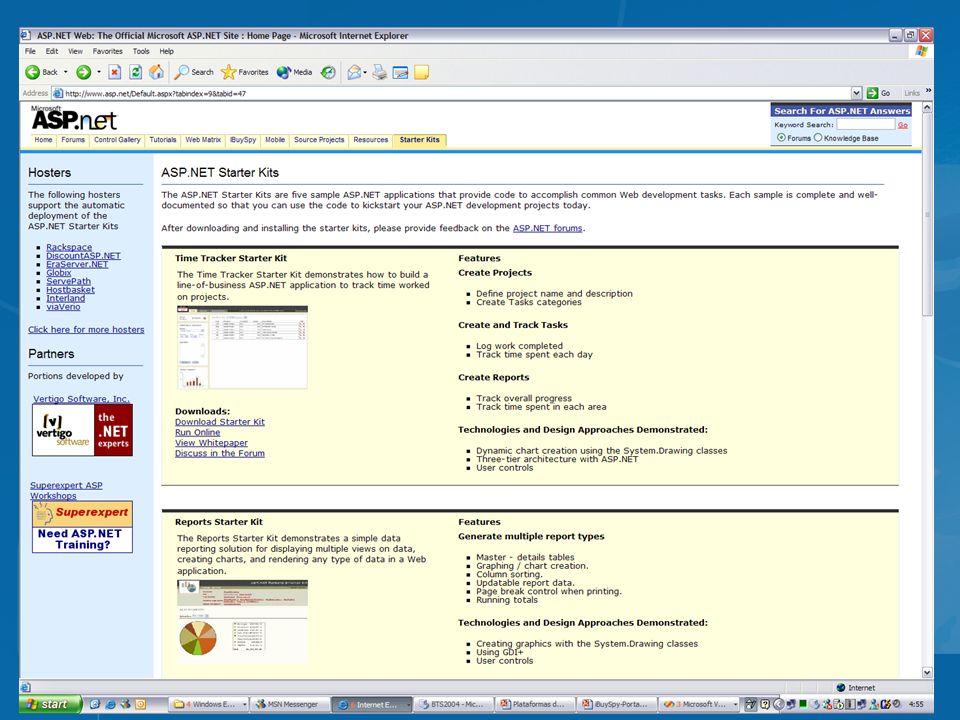This screenshot has height=720, width=960.
Task: Switch to the Forums site tab
Action: (73, 140)
